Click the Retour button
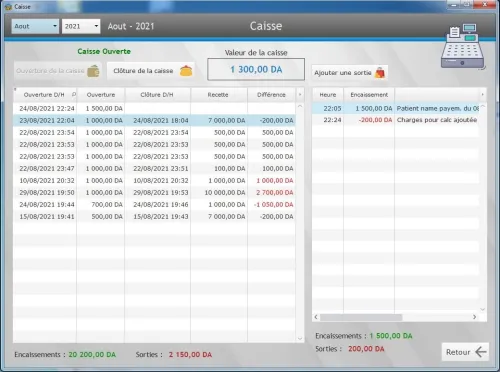This screenshot has width=500, height=372. 465,352
